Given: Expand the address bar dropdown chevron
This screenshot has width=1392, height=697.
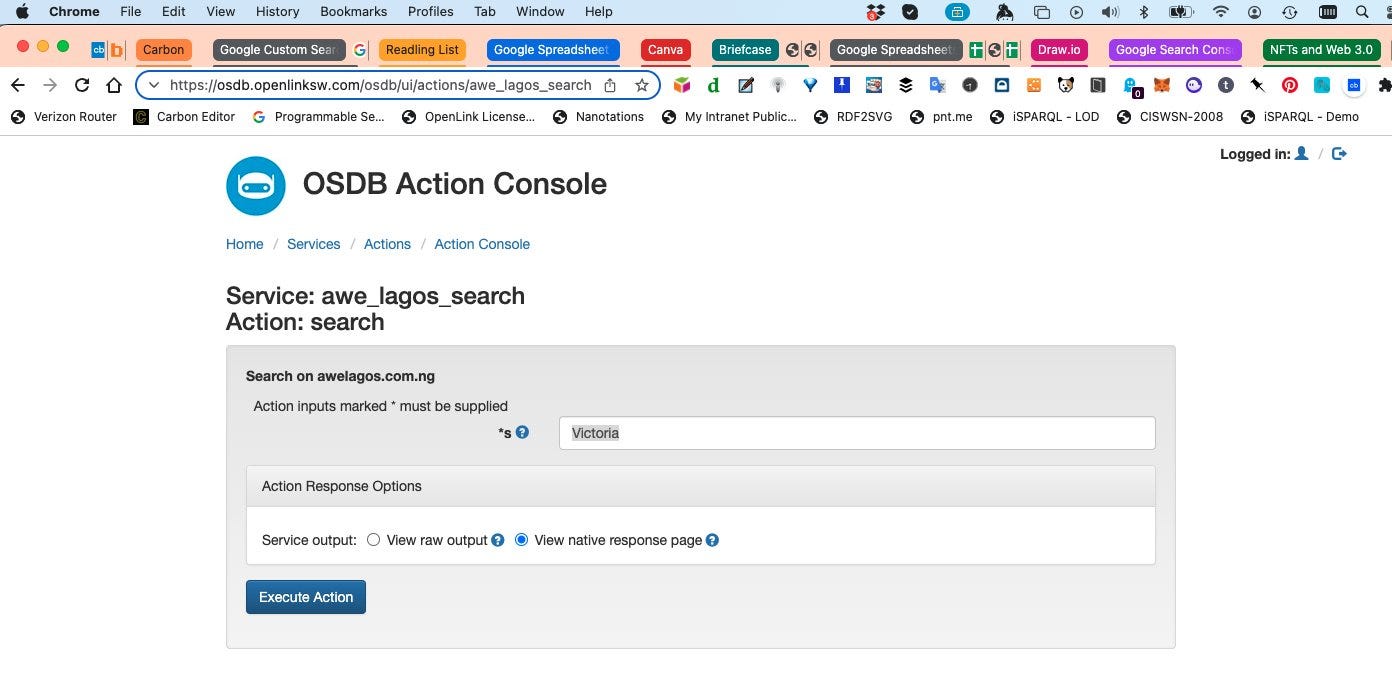Looking at the screenshot, I should tap(153, 85).
